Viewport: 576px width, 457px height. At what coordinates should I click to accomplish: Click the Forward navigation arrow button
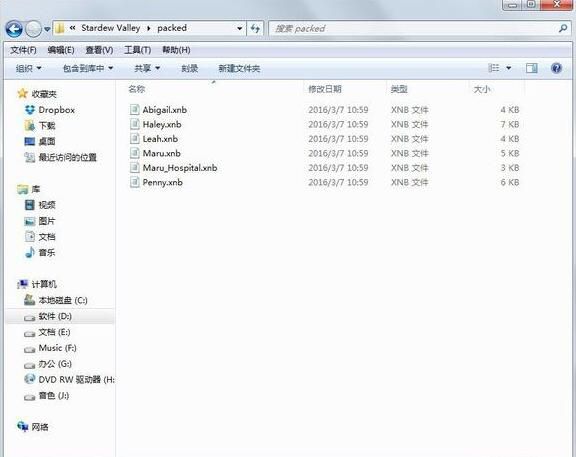coord(33,29)
